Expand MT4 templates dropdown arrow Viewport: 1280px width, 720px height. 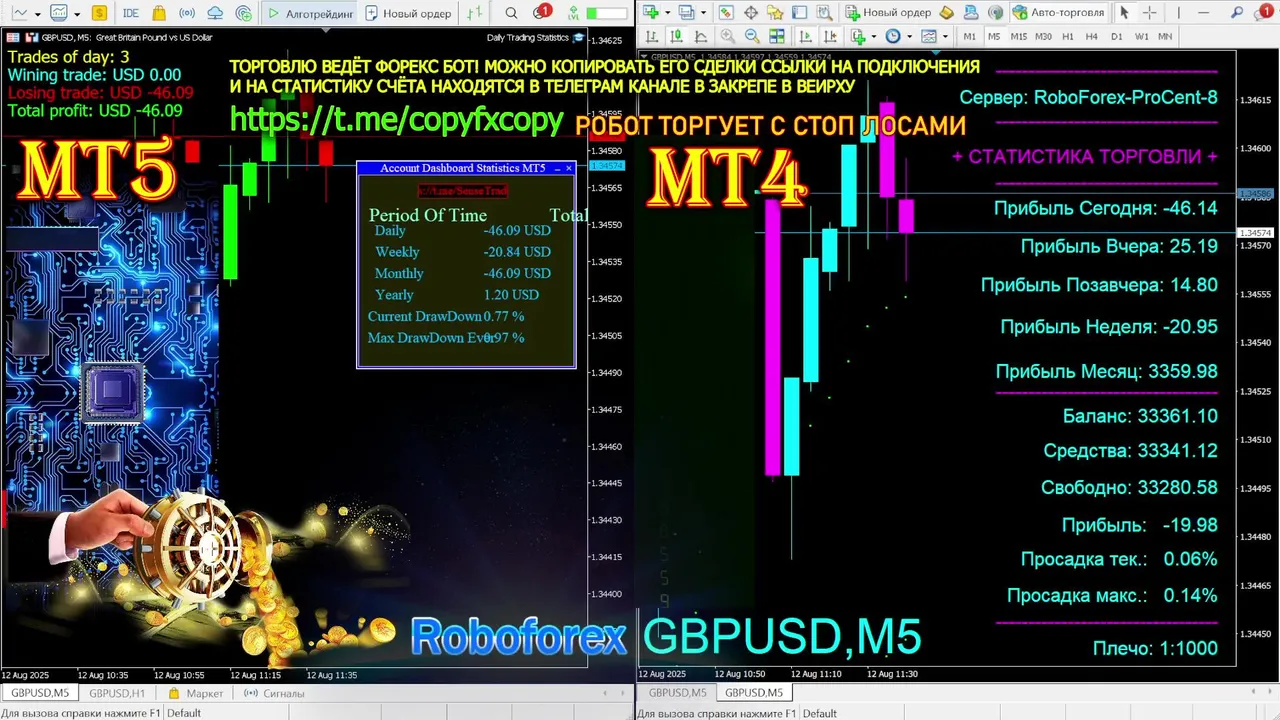pyautogui.click(x=945, y=36)
